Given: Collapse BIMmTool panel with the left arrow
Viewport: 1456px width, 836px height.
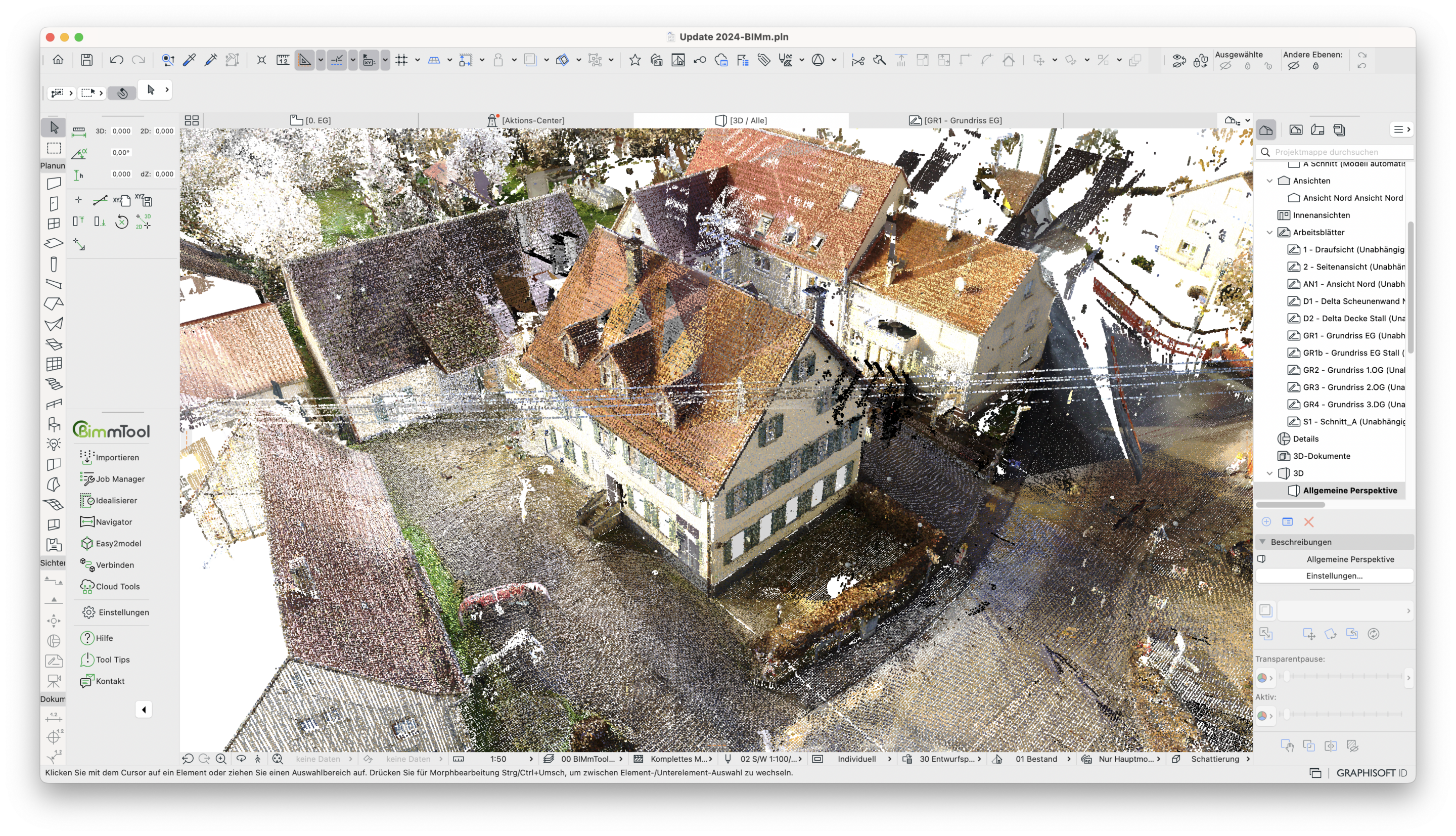Looking at the screenshot, I should pyautogui.click(x=144, y=710).
